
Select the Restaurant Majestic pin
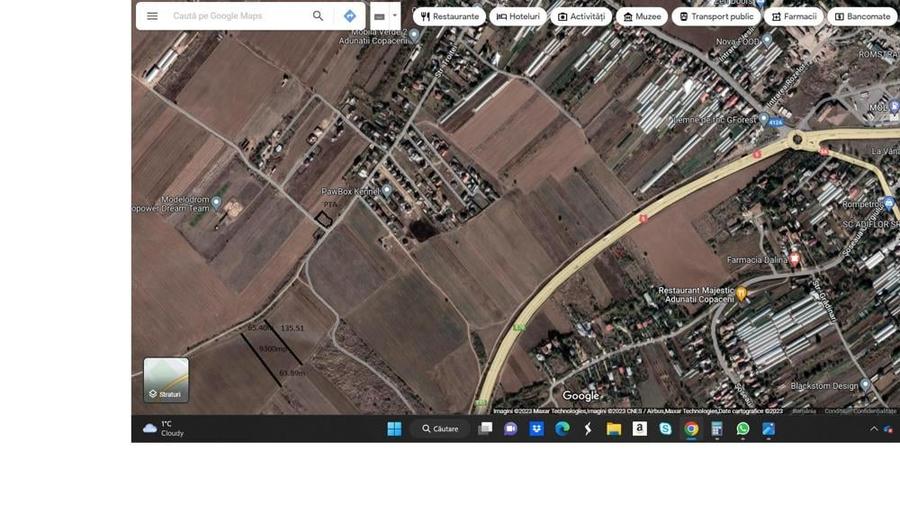coord(741,294)
